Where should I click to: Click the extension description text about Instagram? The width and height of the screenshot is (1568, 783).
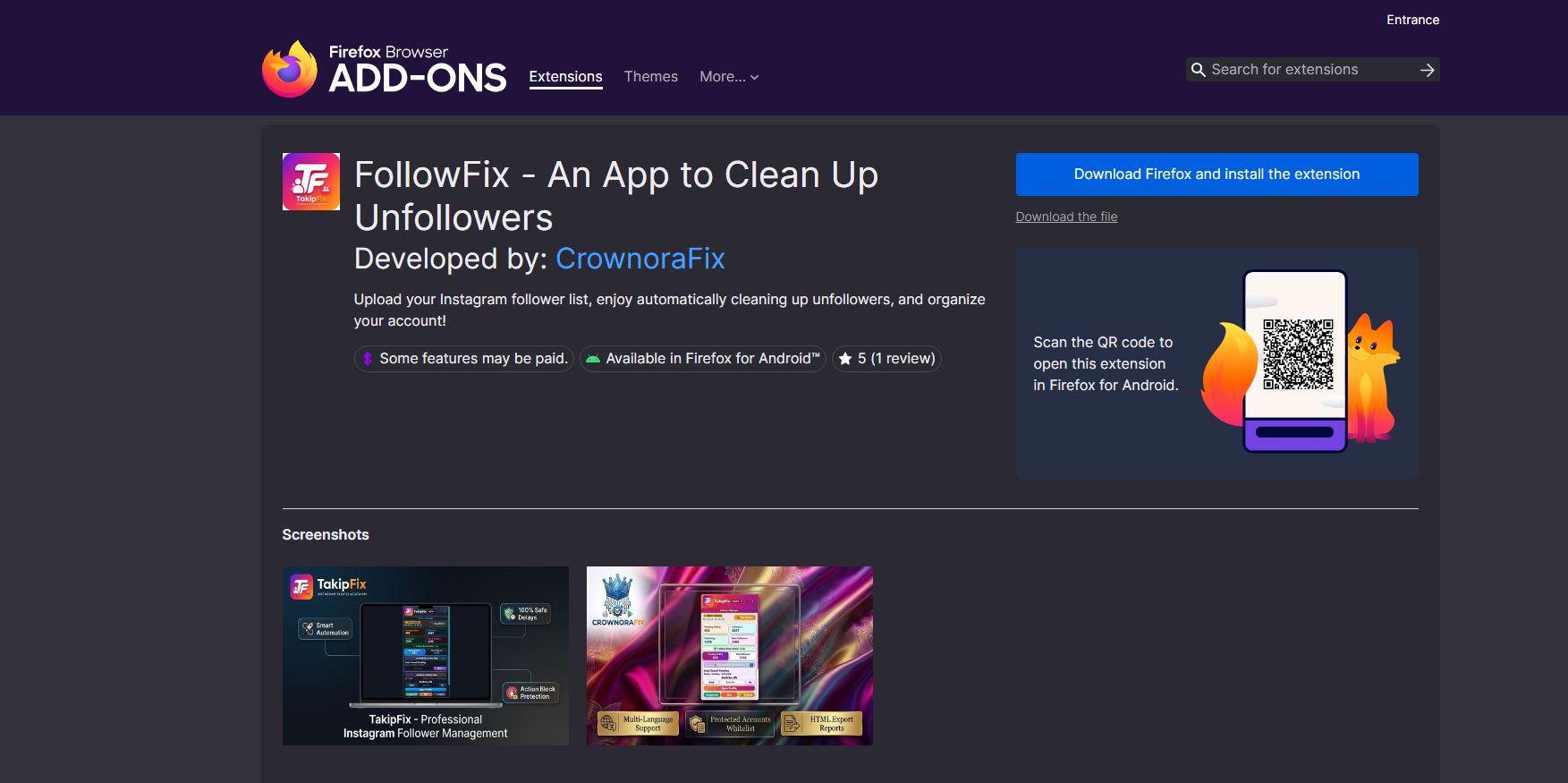point(669,311)
